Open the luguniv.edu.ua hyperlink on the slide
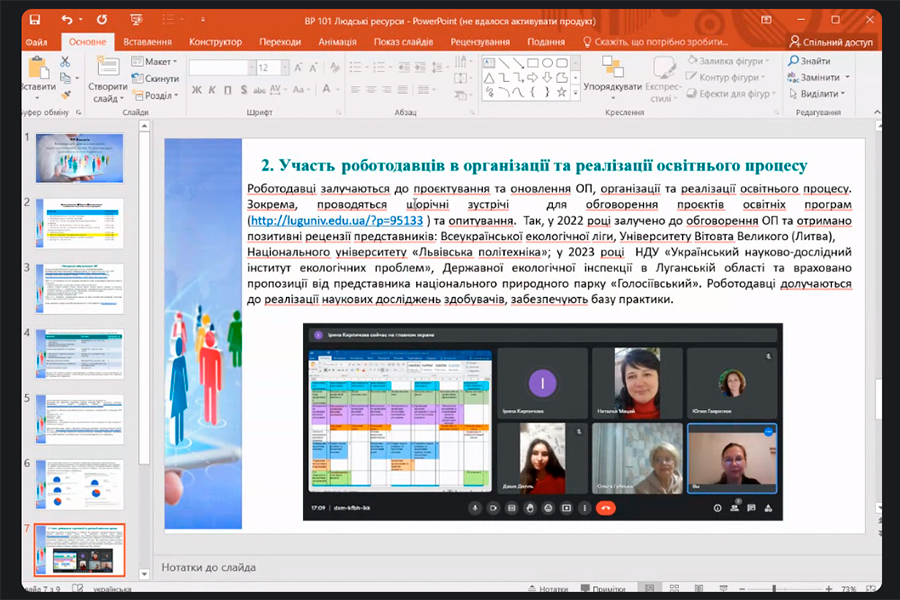The height and width of the screenshot is (600, 900). tap(337, 220)
